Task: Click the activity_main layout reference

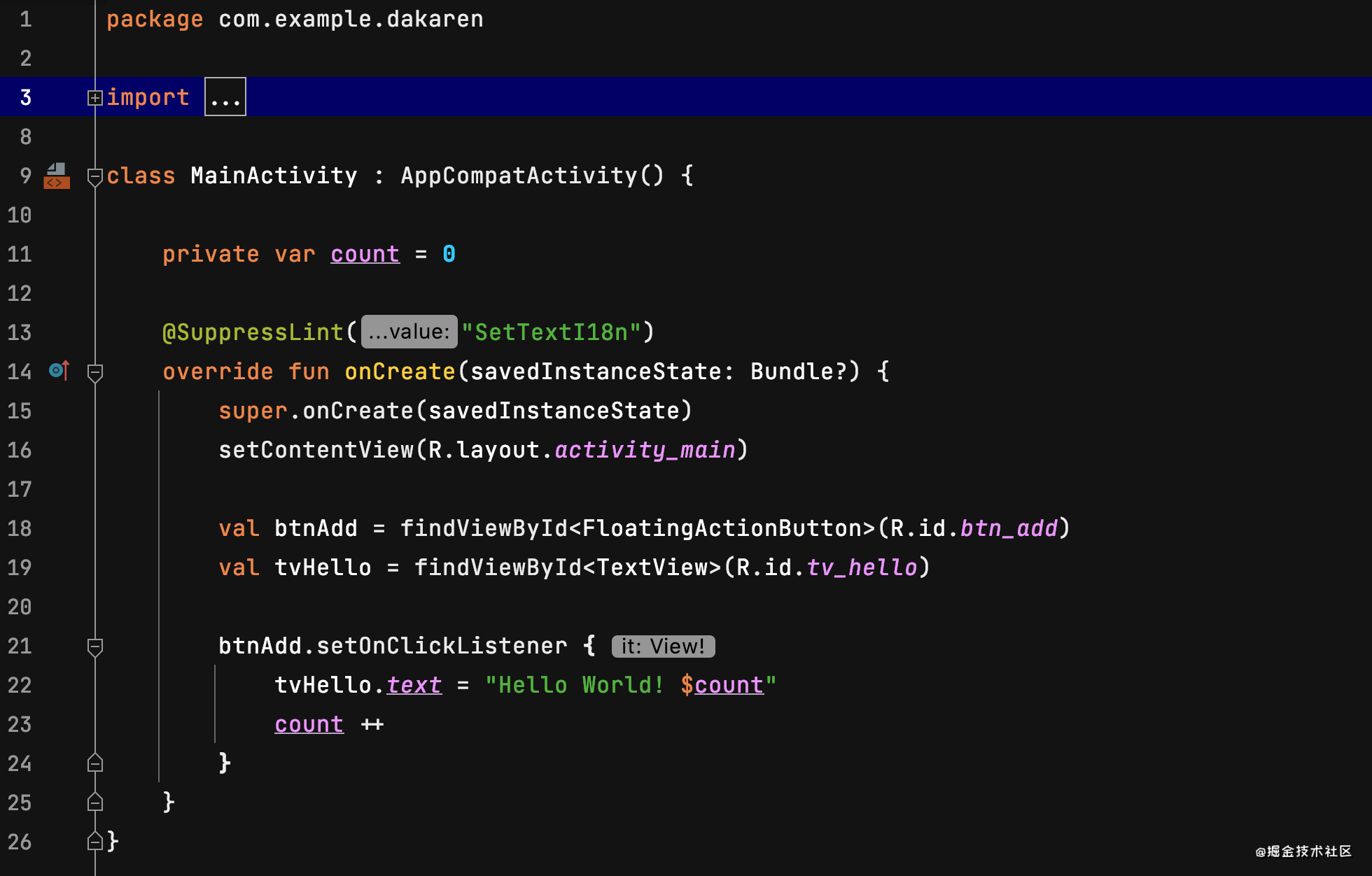Action: pos(645,450)
